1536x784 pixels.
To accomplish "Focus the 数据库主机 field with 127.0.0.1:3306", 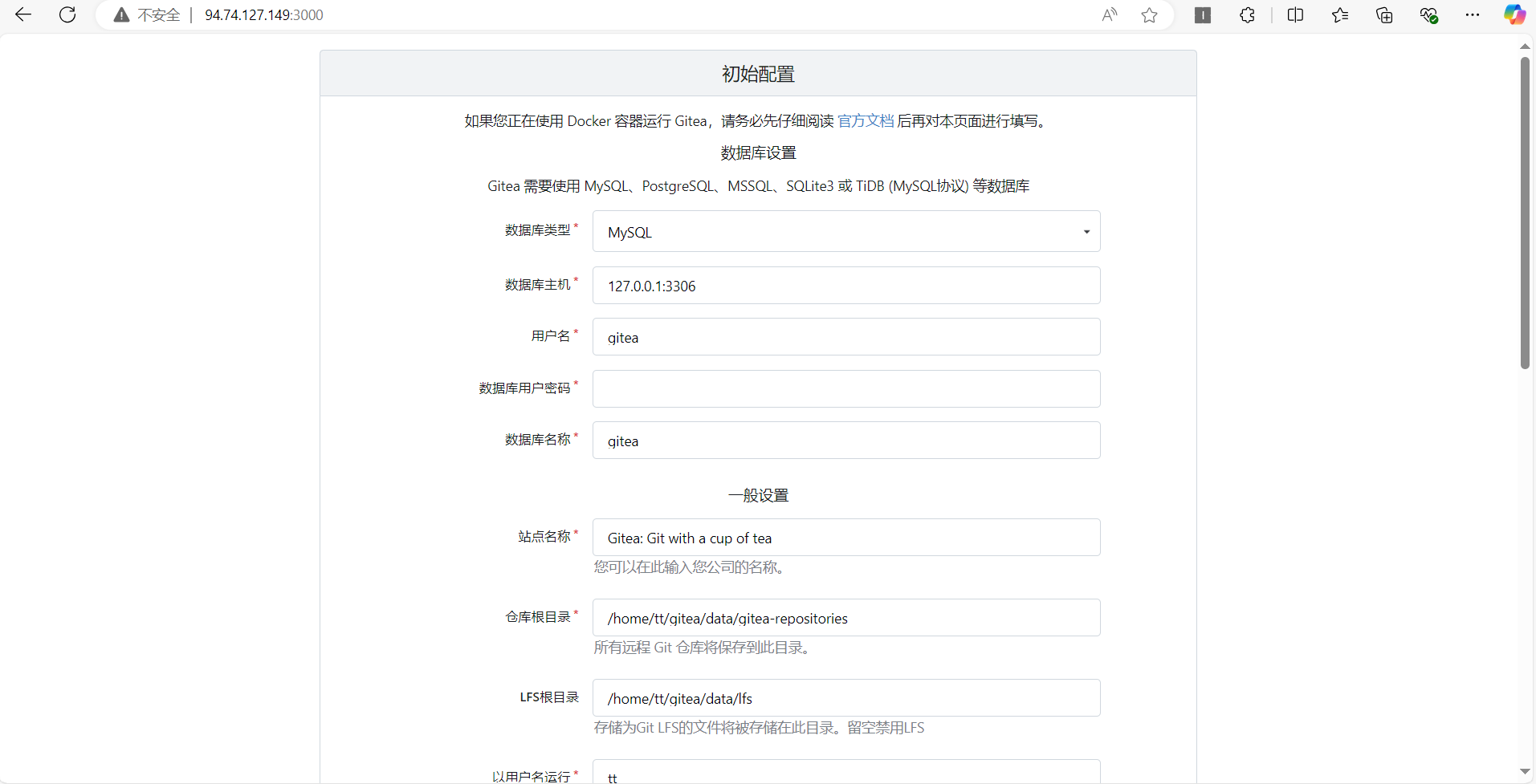I will click(845, 286).
